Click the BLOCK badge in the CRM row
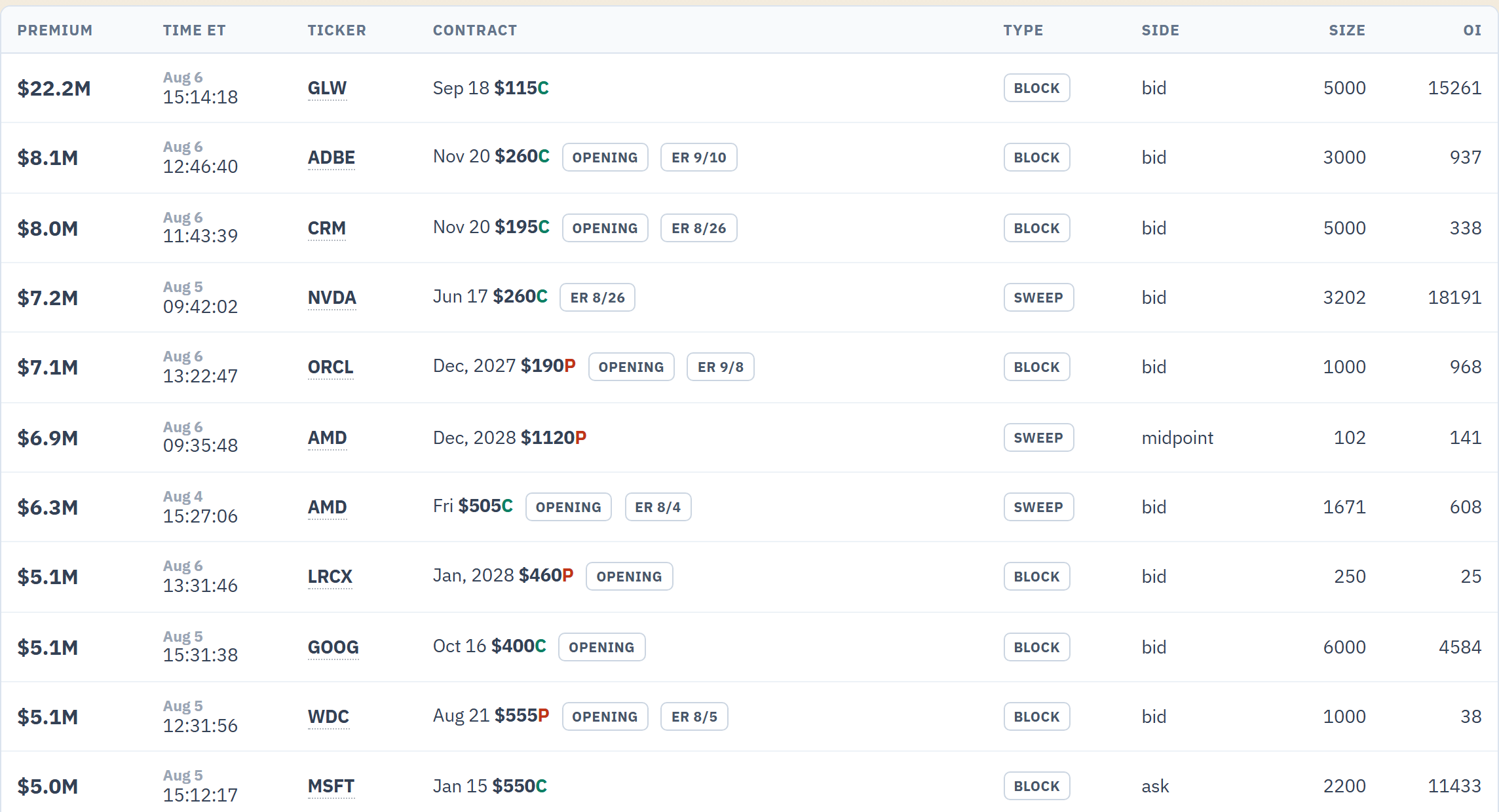Image resolution: width=1499 pixels, height=812 pixels. [1037, 228]
